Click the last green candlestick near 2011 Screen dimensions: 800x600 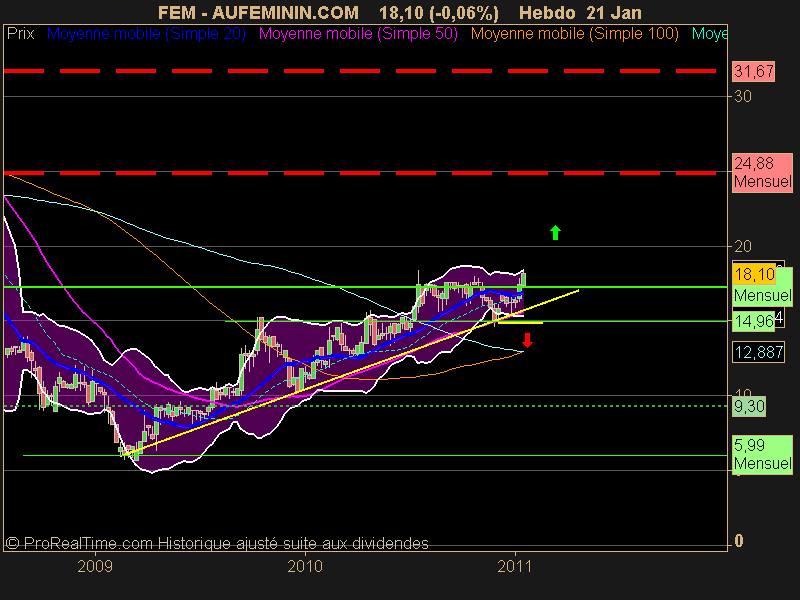pos(523,280)
